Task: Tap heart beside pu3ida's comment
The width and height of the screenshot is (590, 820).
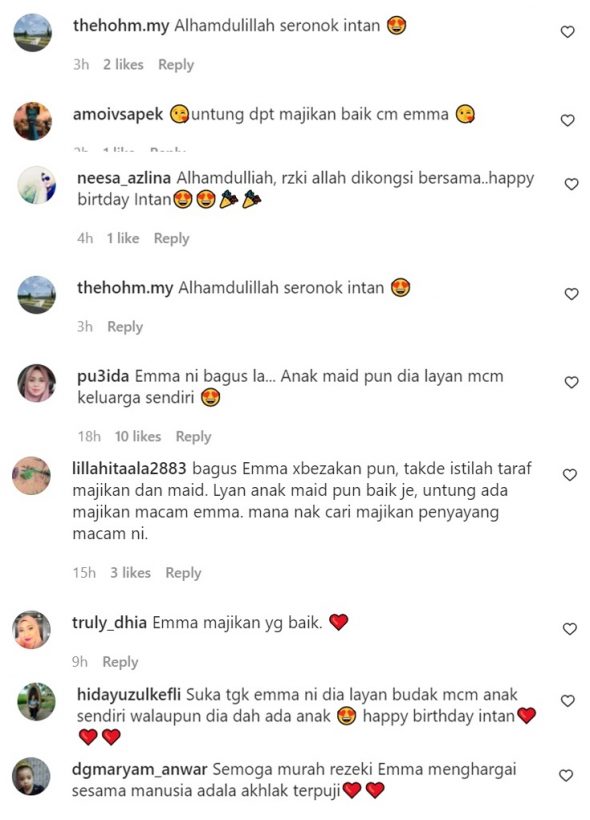Action: pos(571,382)
